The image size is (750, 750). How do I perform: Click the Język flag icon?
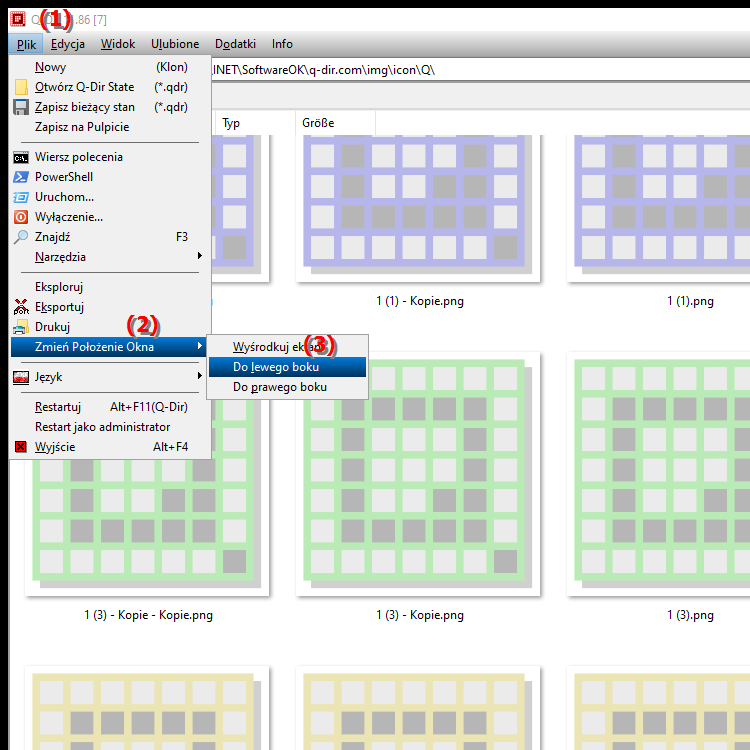point(21,377)
